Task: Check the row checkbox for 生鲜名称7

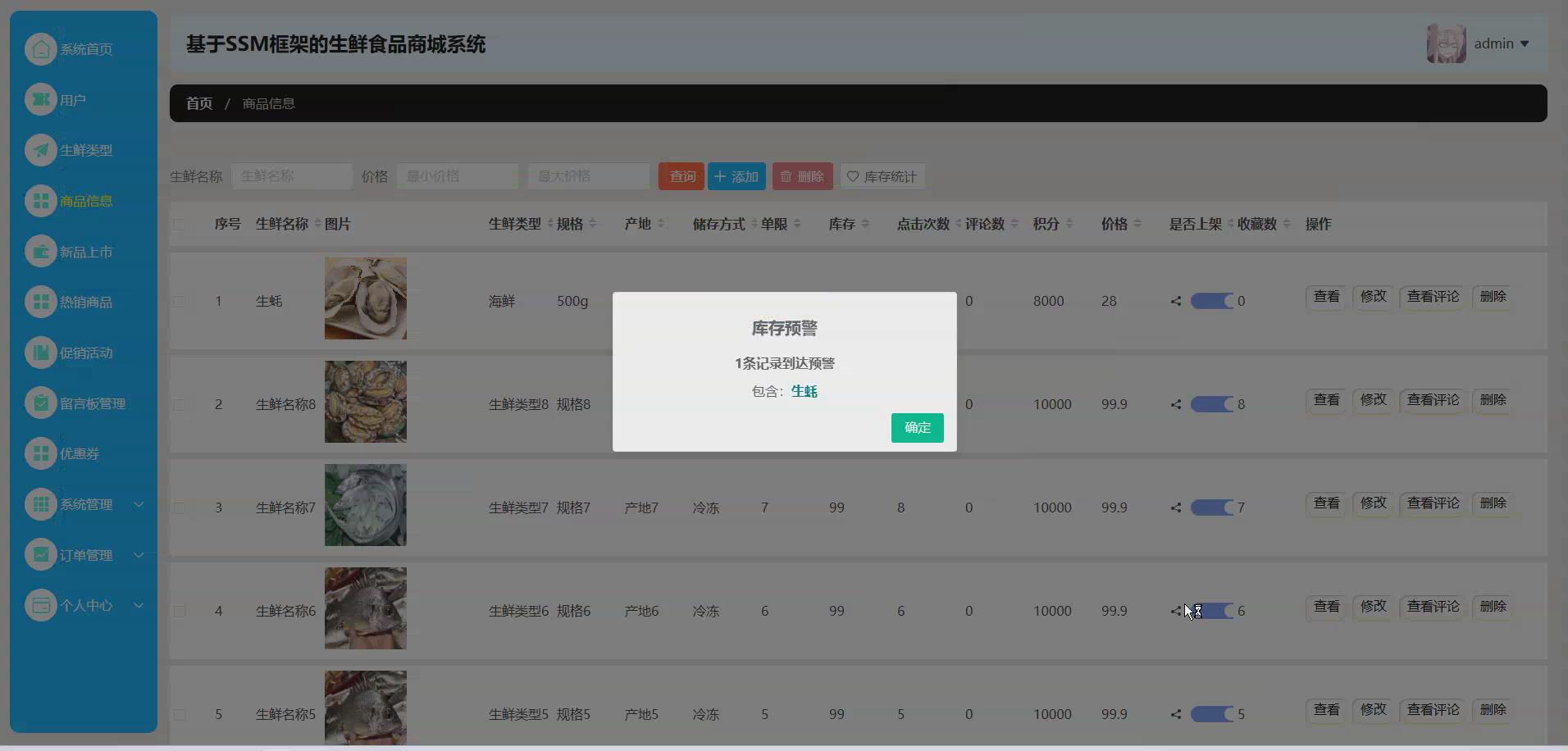Action: tap(180, 508)
